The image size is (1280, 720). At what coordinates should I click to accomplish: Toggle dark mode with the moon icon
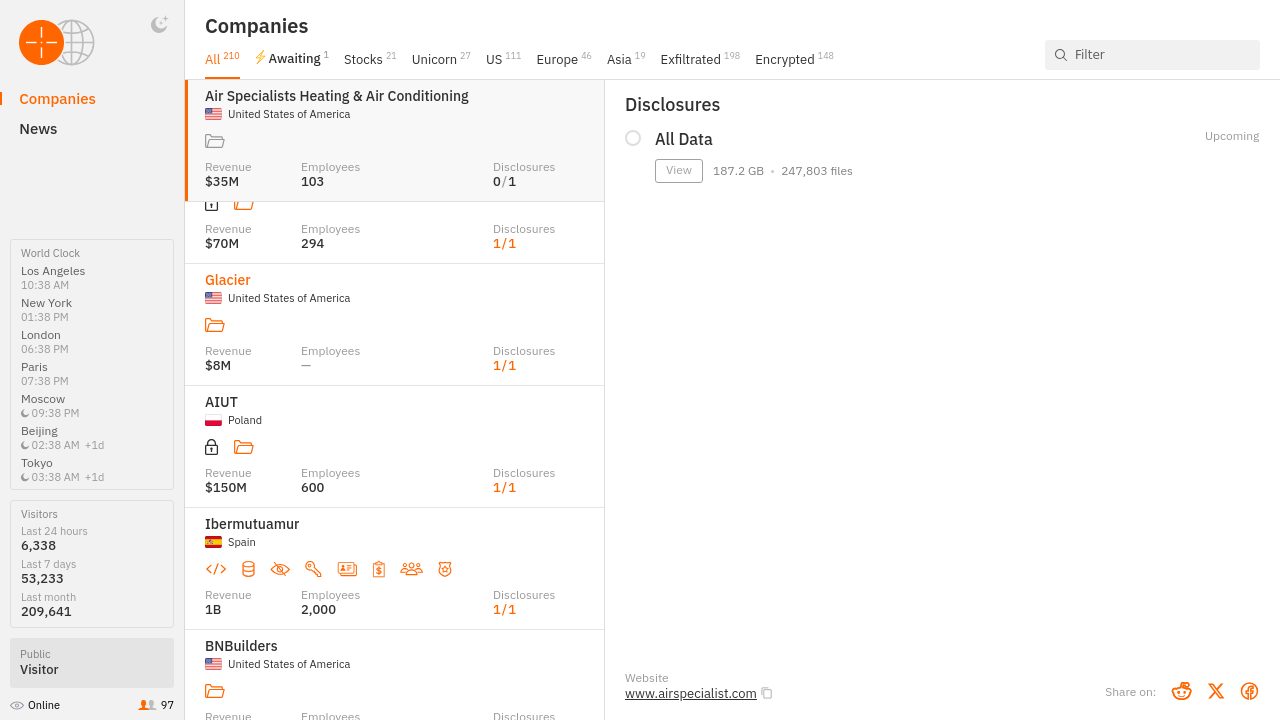click(x=159, y=25)
